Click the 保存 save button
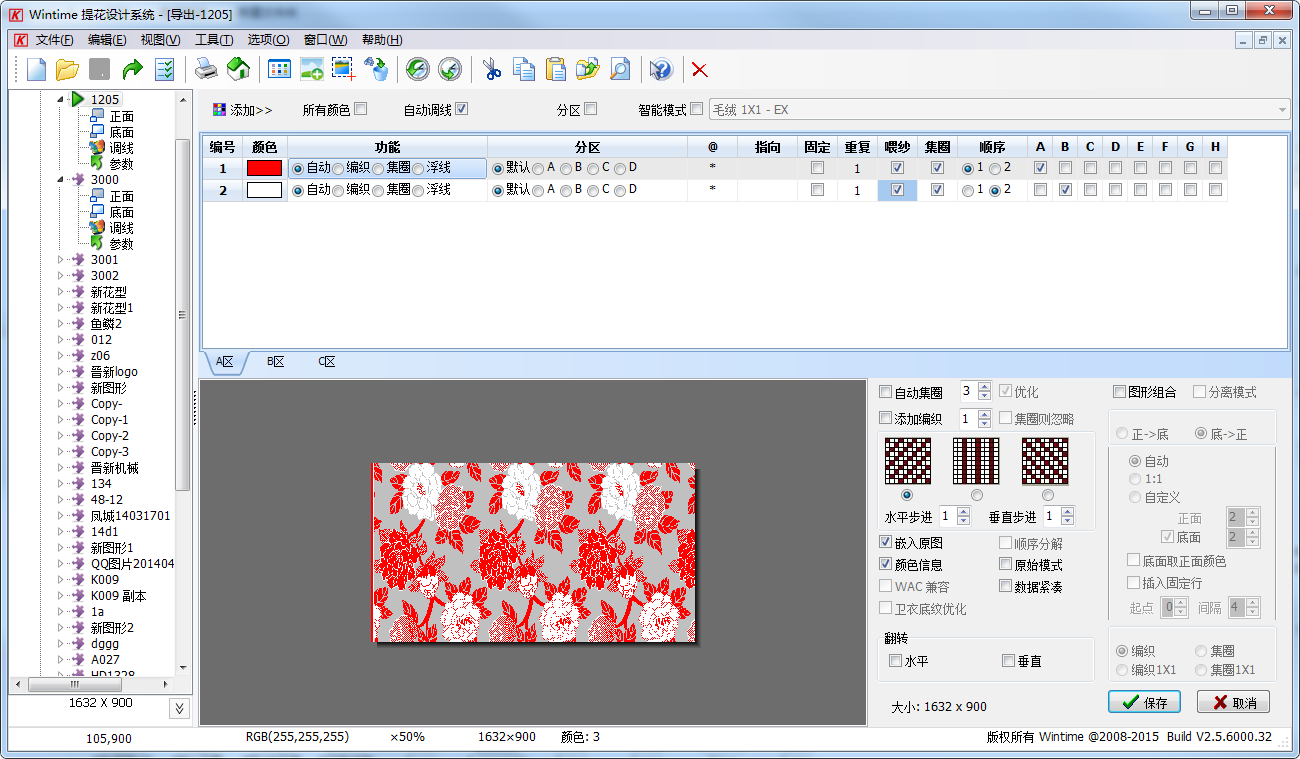This screenshot has width=1300, height=759. tap(1144, 702)
